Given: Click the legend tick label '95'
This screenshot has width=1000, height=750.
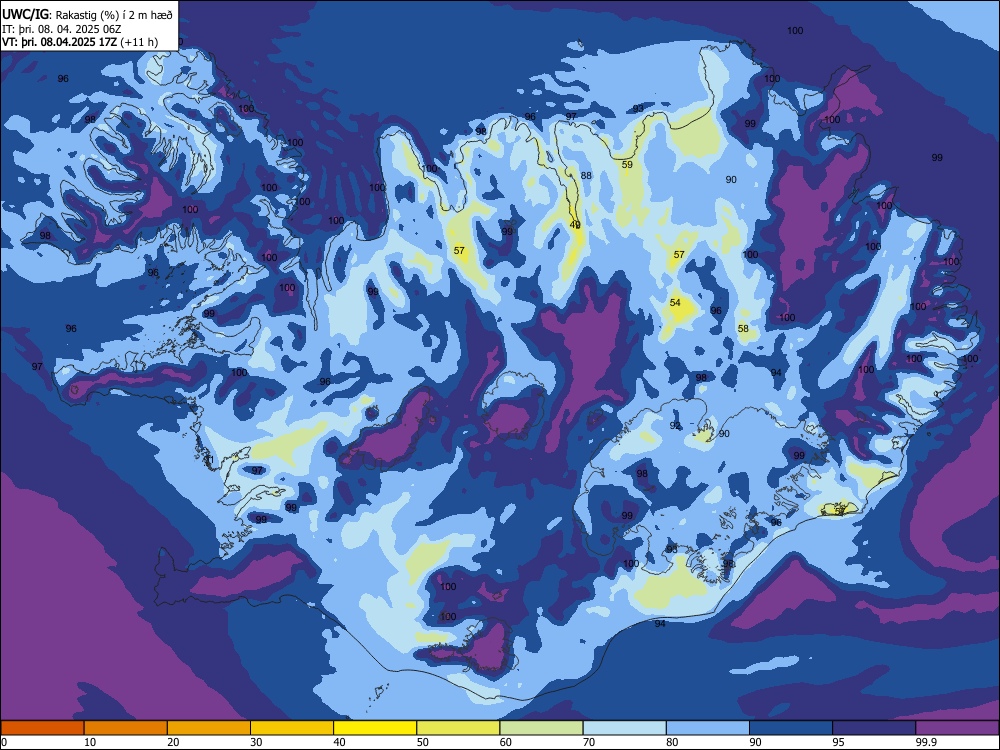Looking at the screenshot, I should pos(839,742).
